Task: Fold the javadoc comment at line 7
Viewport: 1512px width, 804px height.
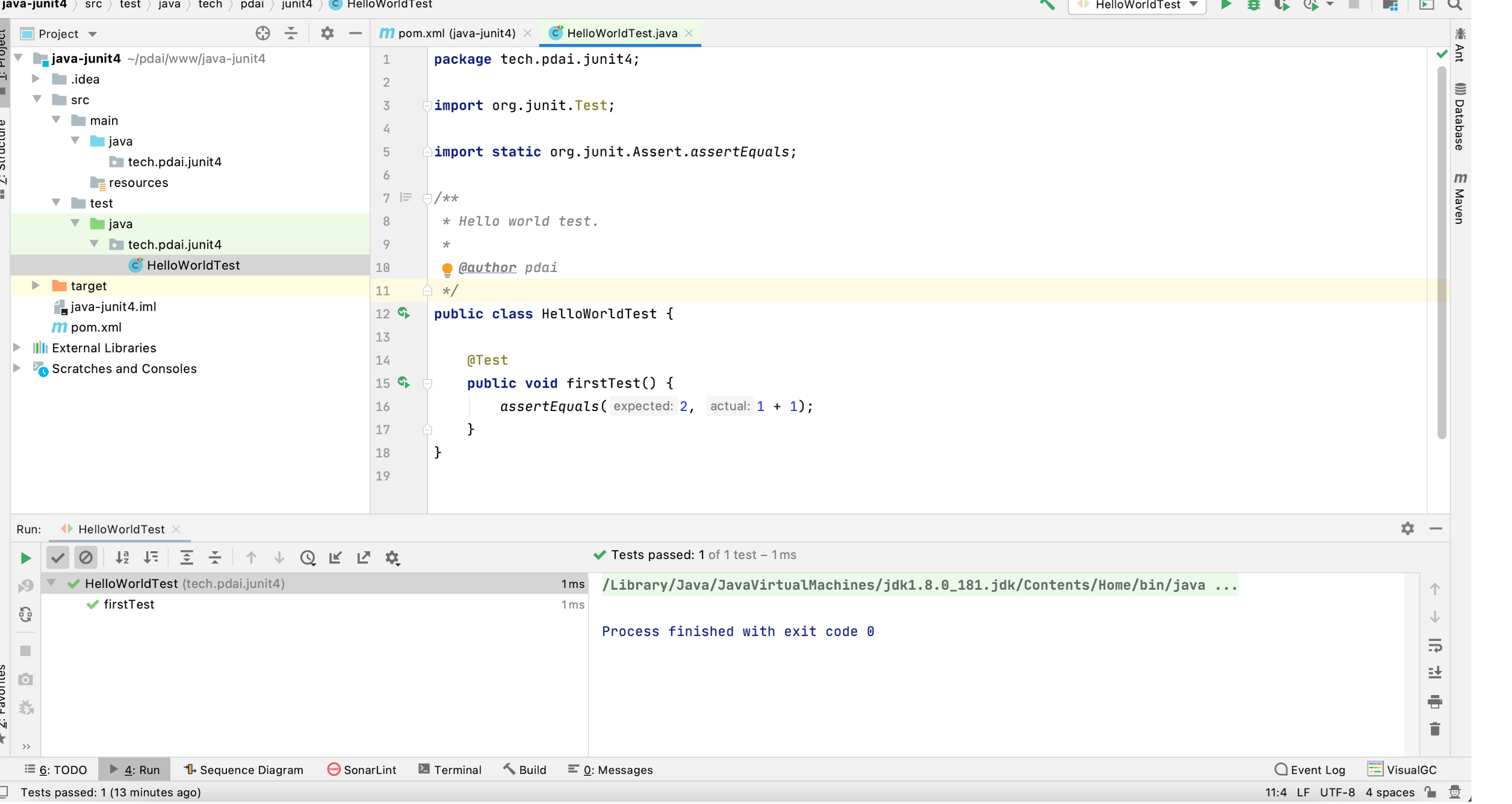Action: pos(427,198)
